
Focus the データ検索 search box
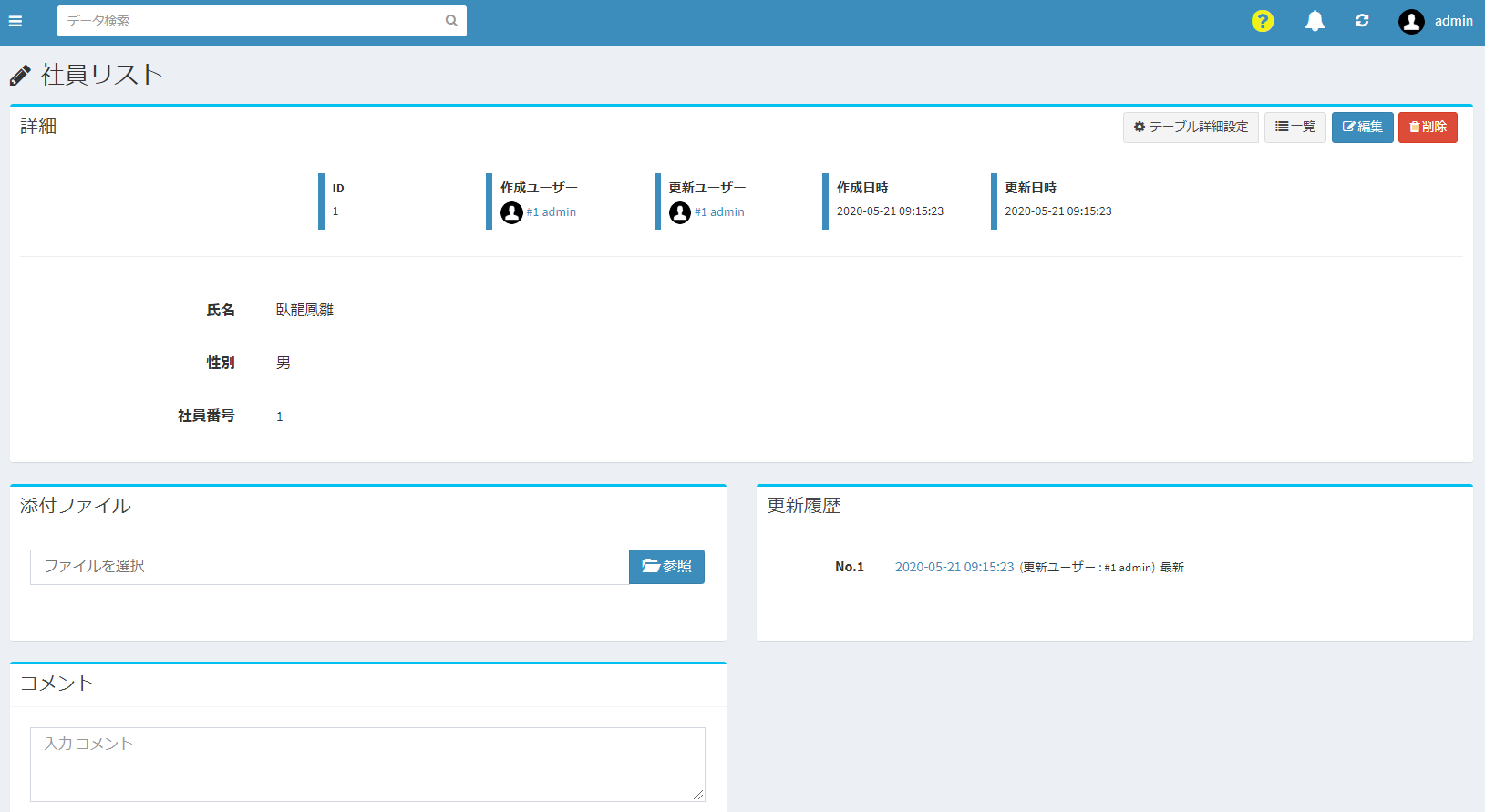point(262,21)
